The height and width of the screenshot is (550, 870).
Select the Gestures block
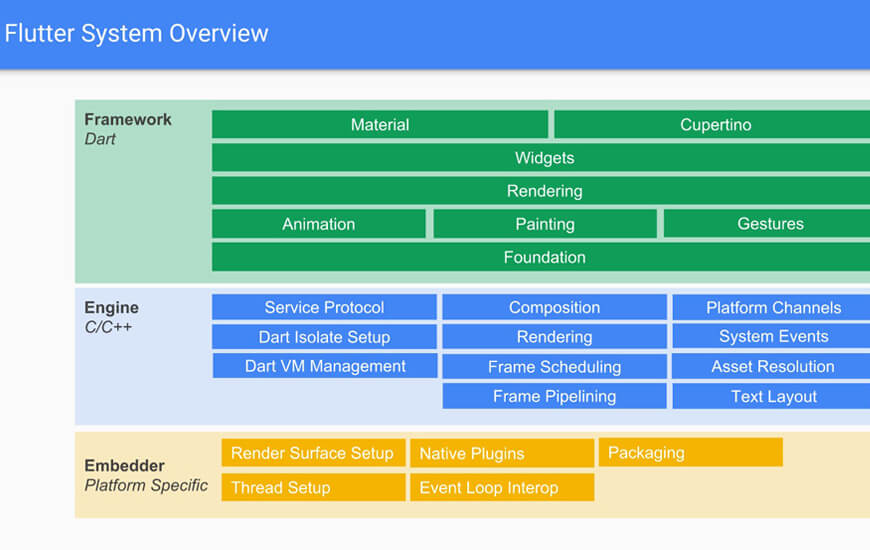coord(767,224)
